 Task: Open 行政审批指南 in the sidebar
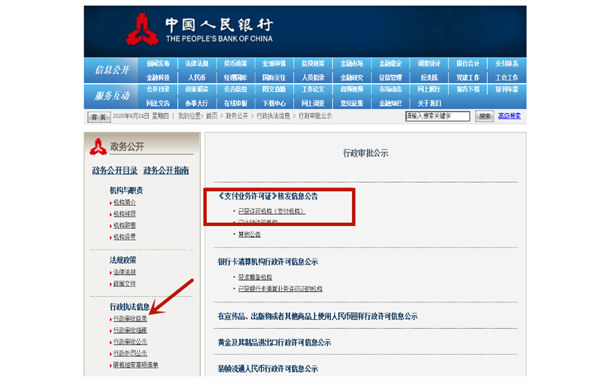pos(130,330)
